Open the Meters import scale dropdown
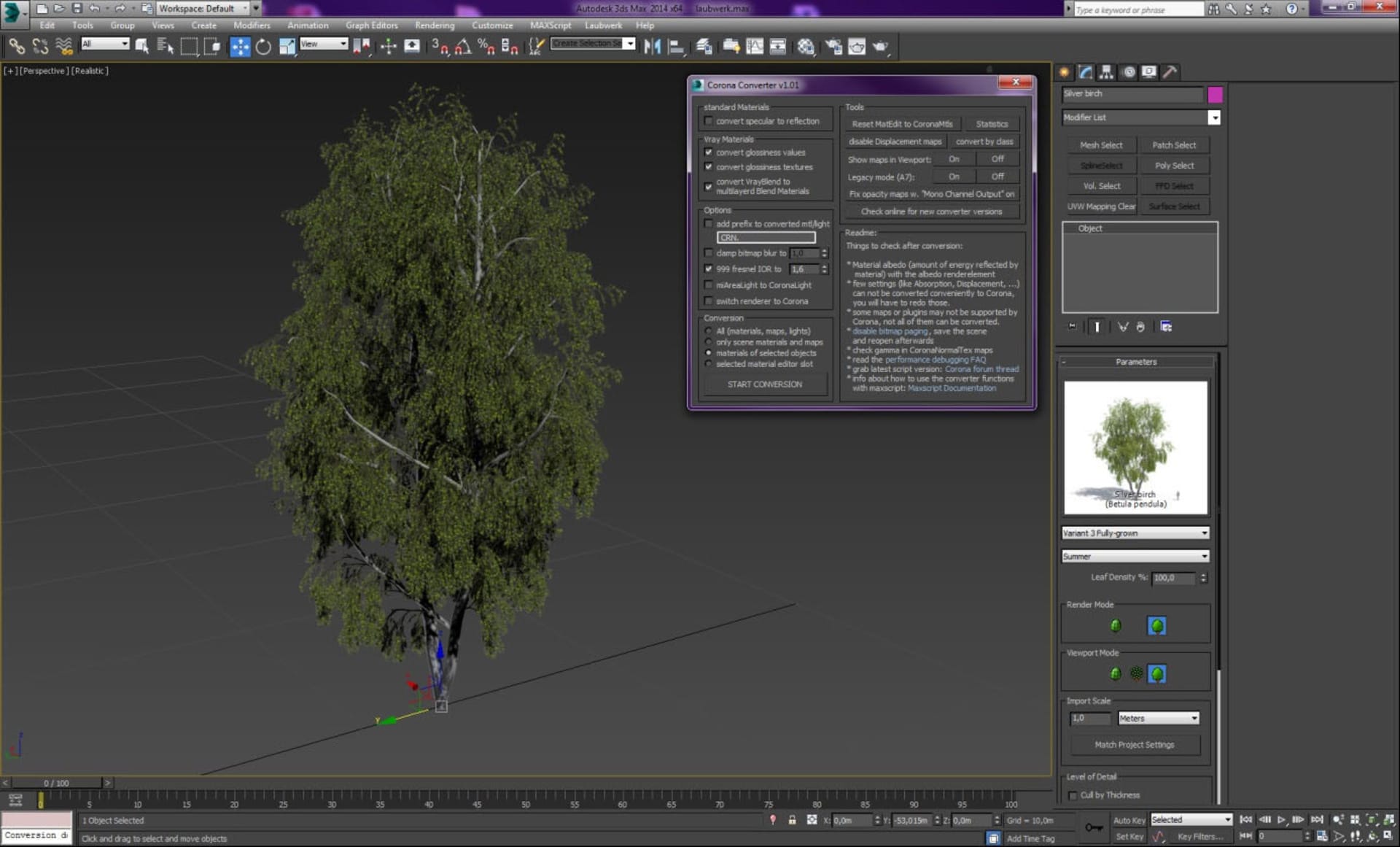1400x847 pixels. [x=1159, y=719]
